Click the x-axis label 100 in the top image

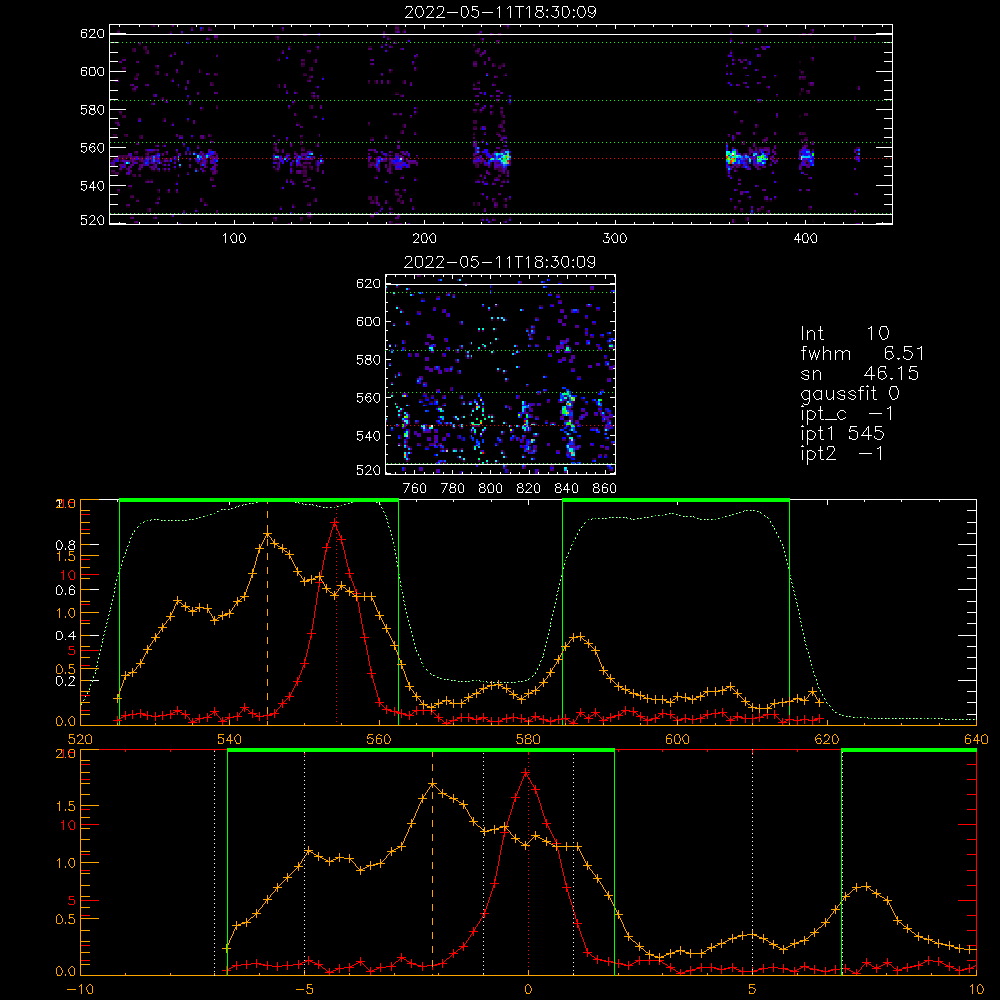[233, 239]
